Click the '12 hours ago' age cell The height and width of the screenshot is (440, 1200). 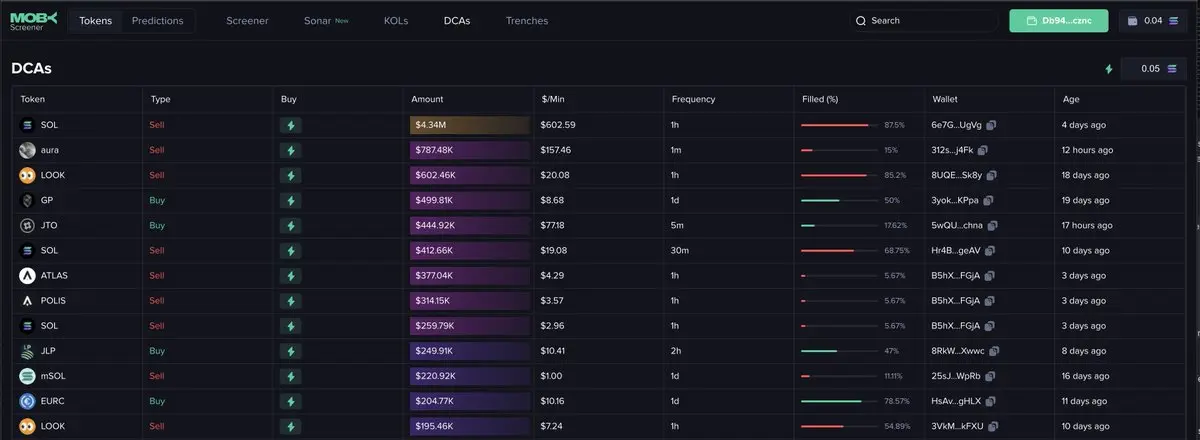(x=1087, y=150)
